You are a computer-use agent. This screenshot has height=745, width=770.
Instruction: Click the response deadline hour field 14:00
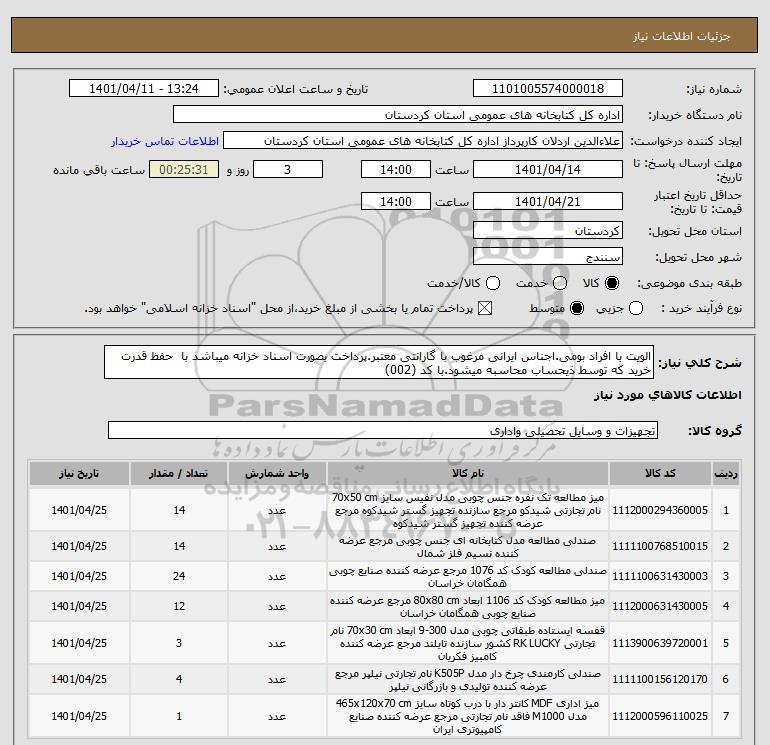point(396,169)
